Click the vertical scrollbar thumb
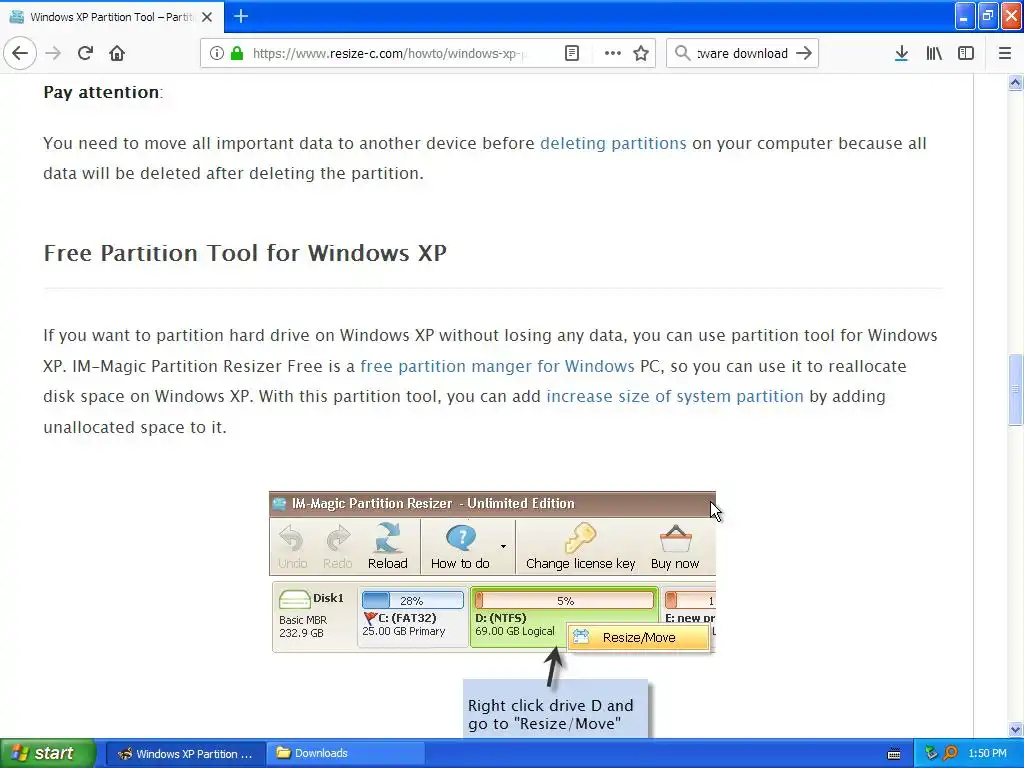The width and height of the screenshot is (1024, 768). (1015, 390)
